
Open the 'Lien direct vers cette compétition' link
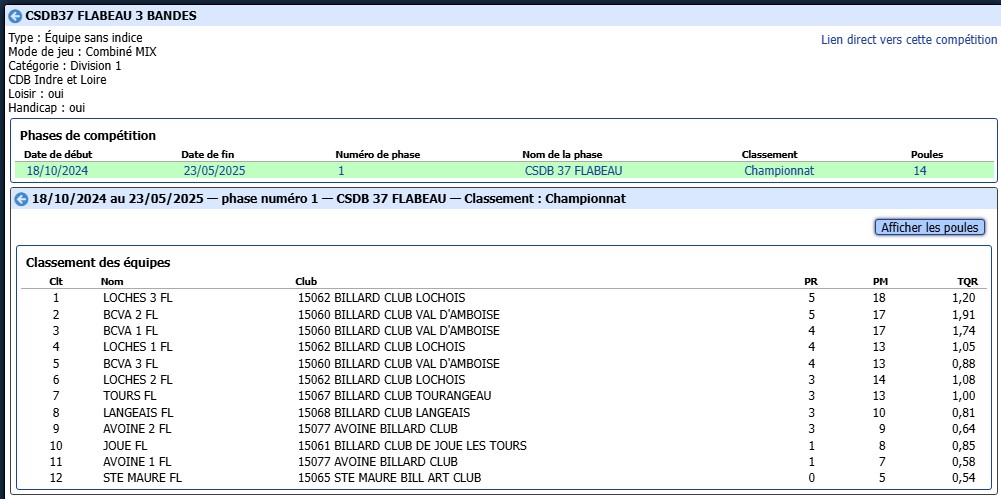click(x=909, y=40)
